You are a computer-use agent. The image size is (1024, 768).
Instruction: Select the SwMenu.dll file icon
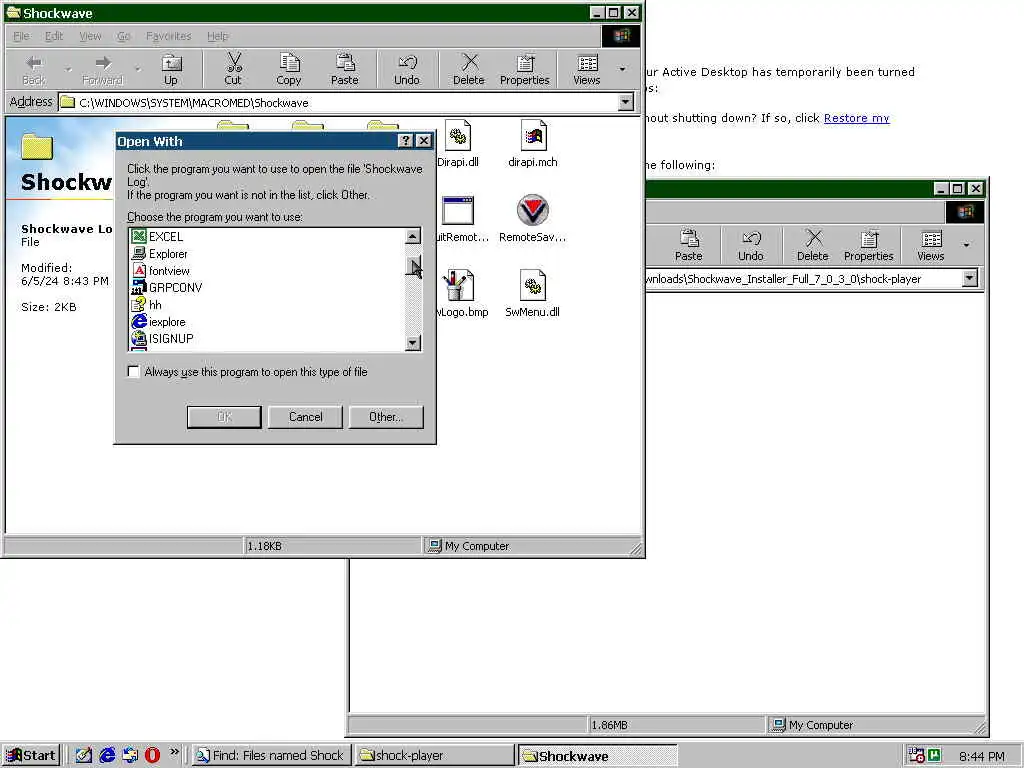tap(532, 294)
